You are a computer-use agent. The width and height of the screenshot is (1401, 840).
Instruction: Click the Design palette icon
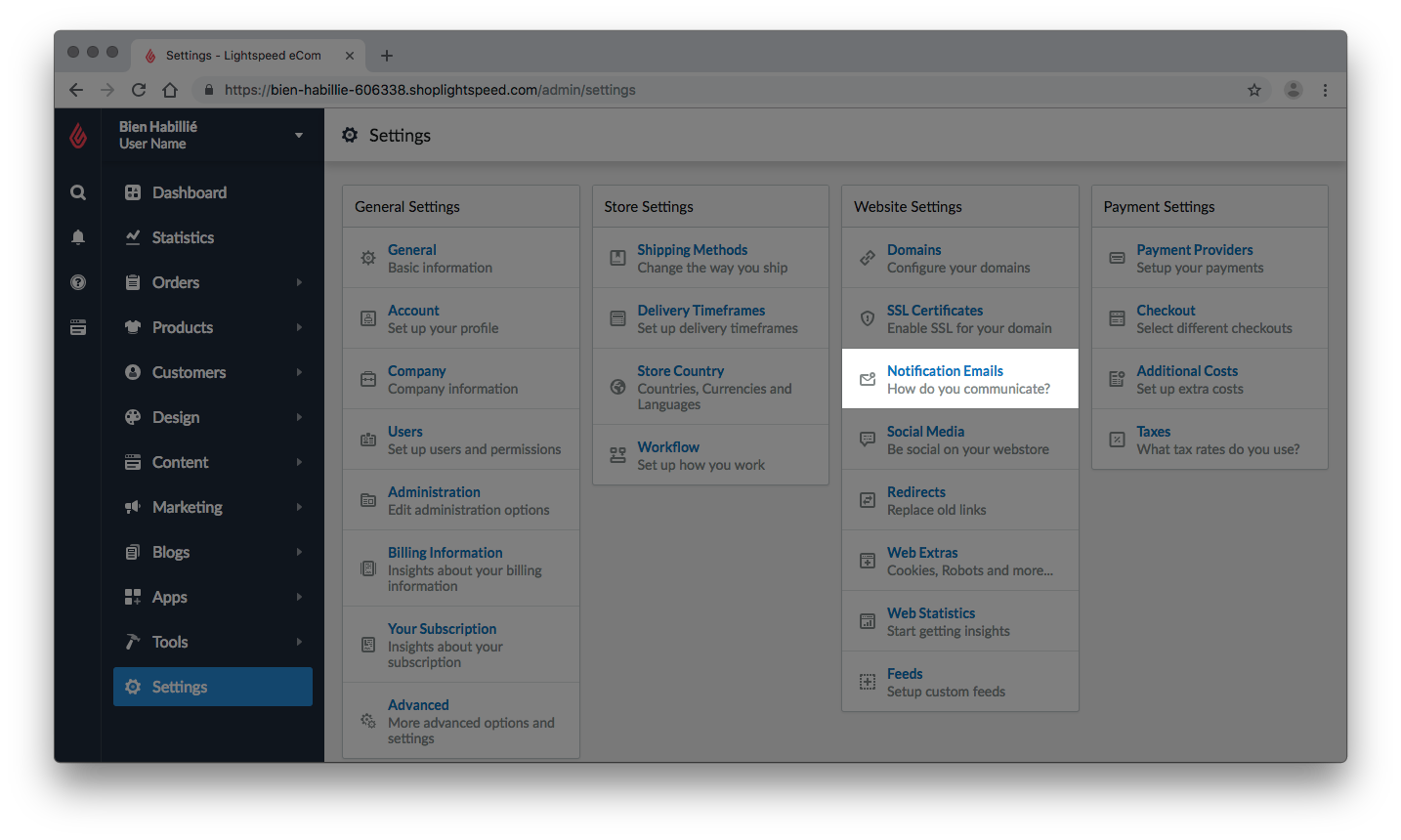(133, 417)
